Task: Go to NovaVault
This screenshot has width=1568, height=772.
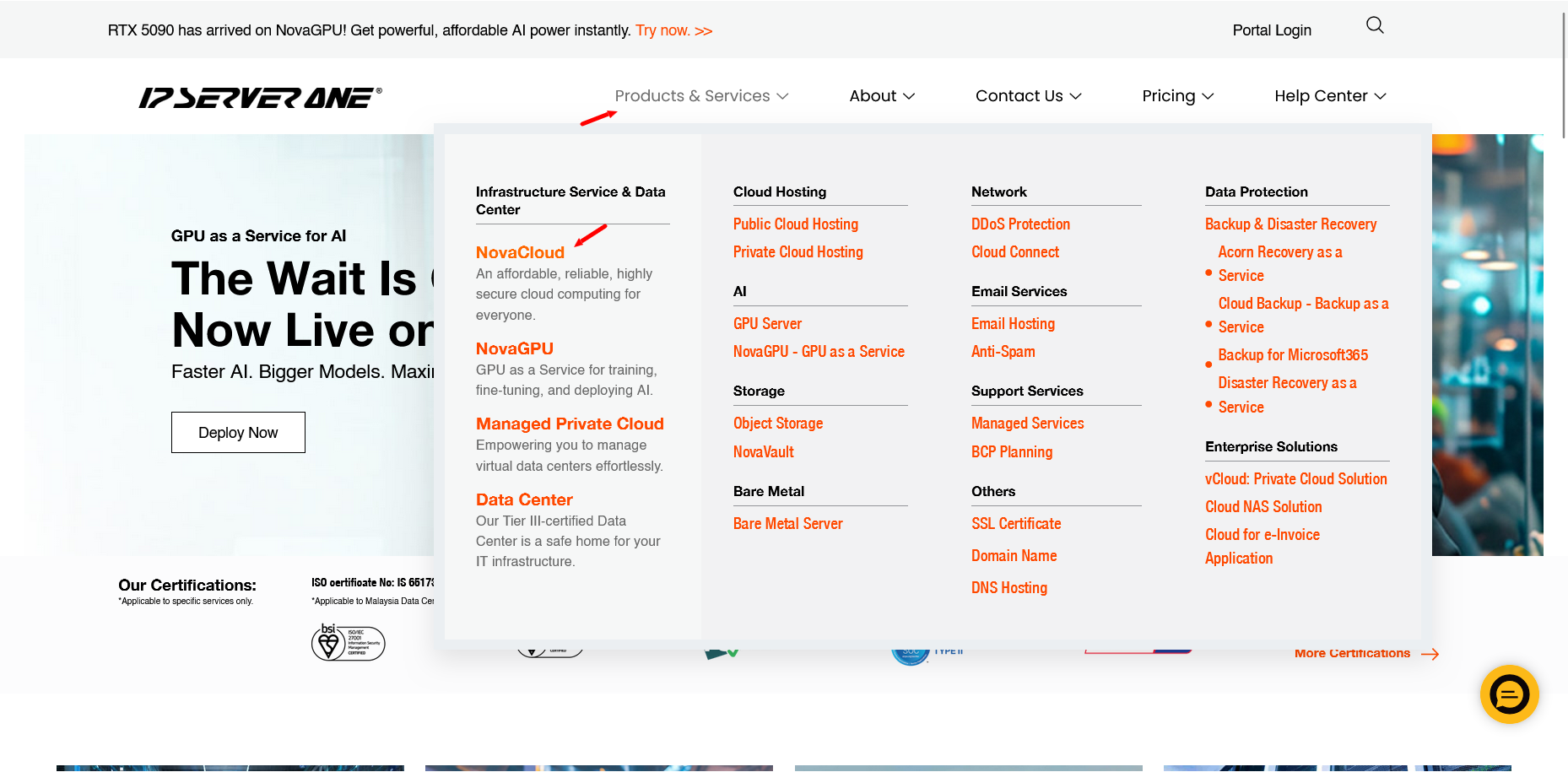Action: click(x=764, y=451)
